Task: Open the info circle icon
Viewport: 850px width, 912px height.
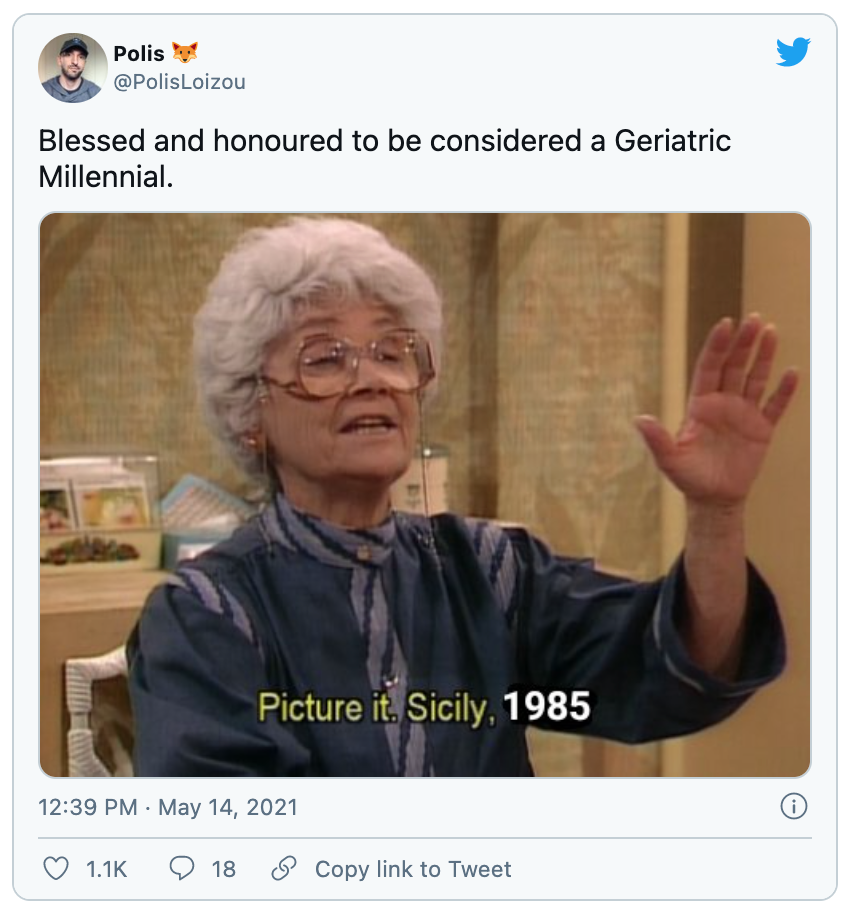Action: point(794,807)
